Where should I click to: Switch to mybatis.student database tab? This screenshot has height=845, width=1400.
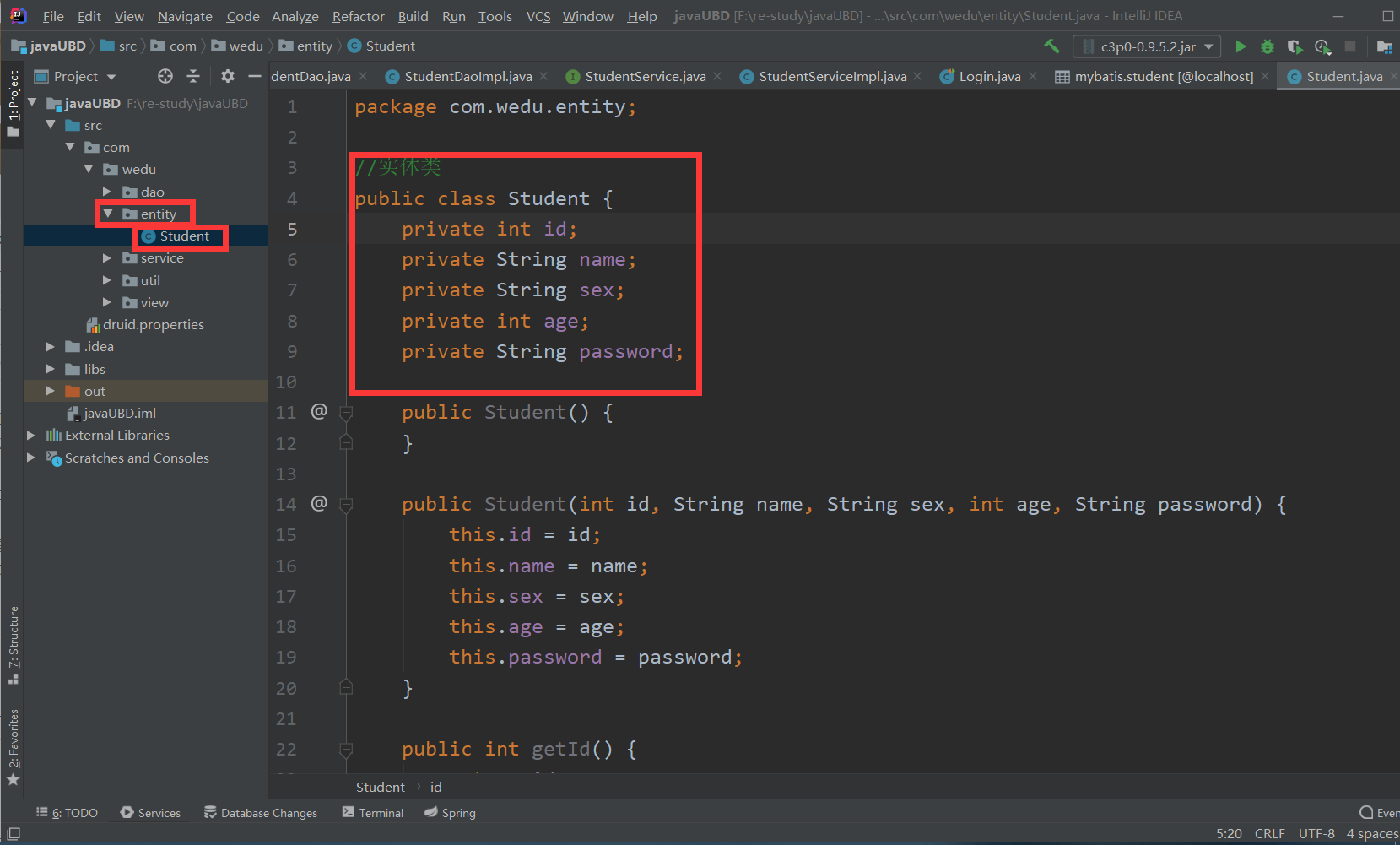[x=1163, y=76]
